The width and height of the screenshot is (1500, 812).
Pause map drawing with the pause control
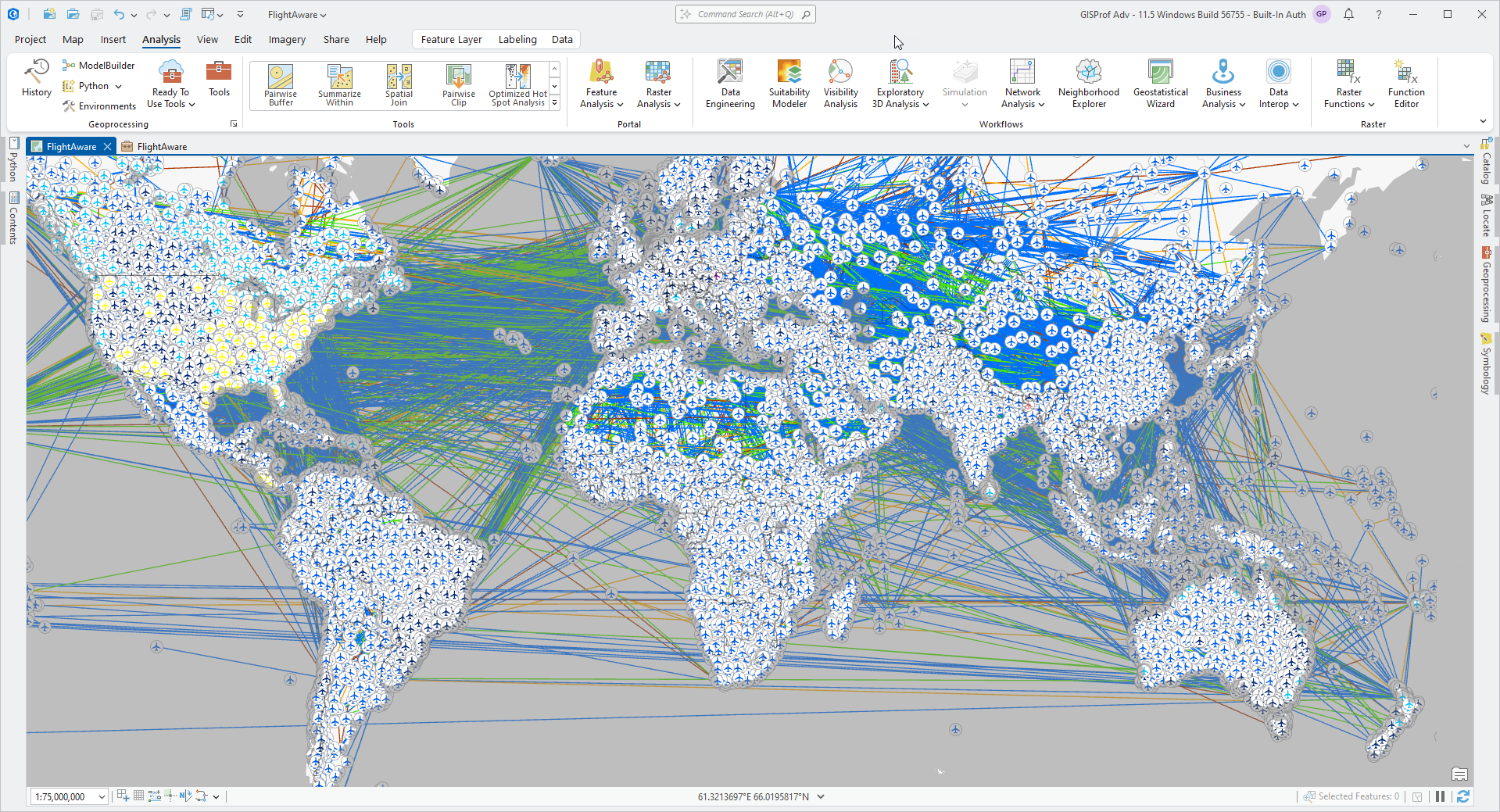(1439, 796)
